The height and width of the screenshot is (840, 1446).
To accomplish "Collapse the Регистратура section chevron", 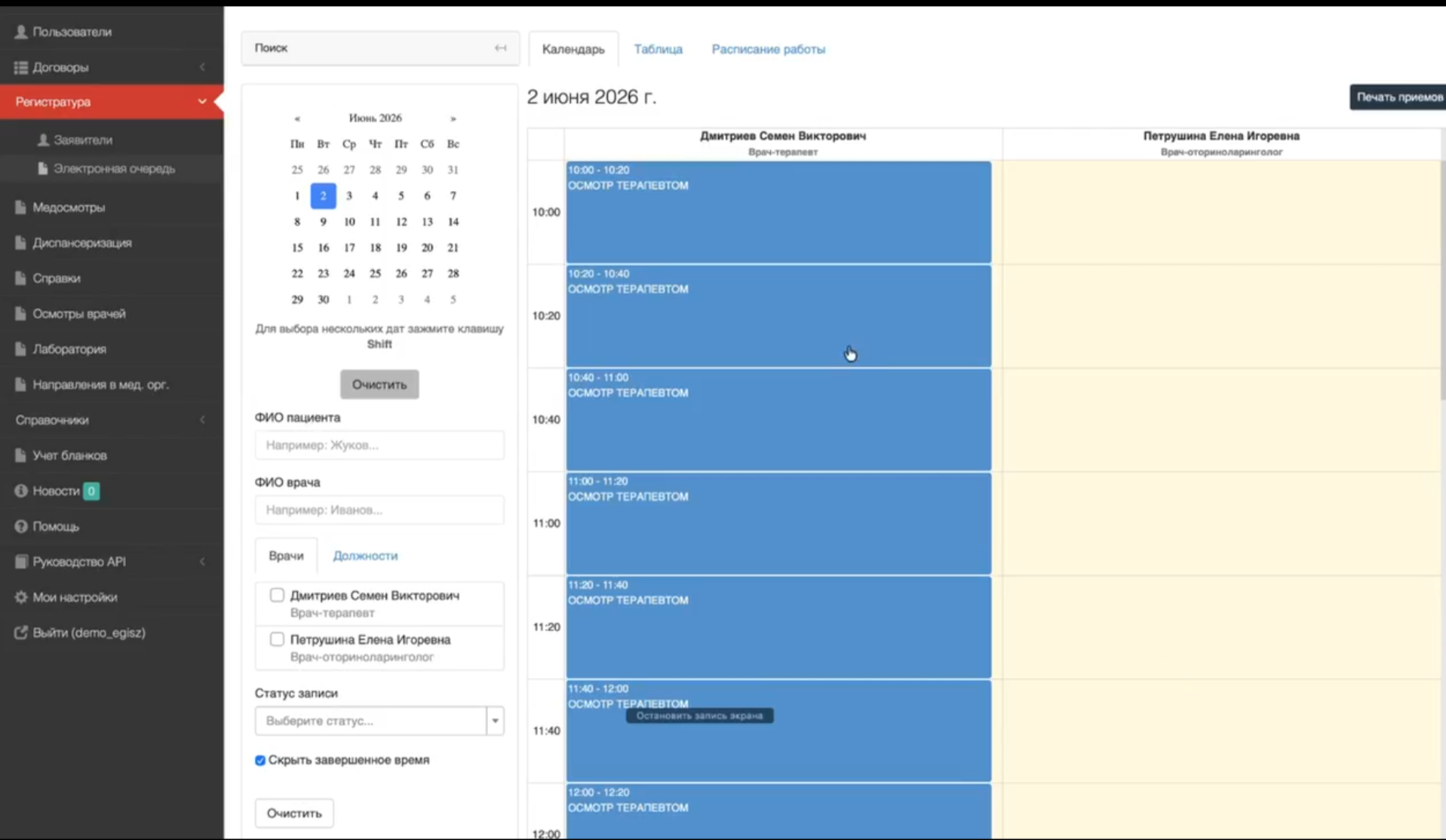I will click(x=202, y=101).
